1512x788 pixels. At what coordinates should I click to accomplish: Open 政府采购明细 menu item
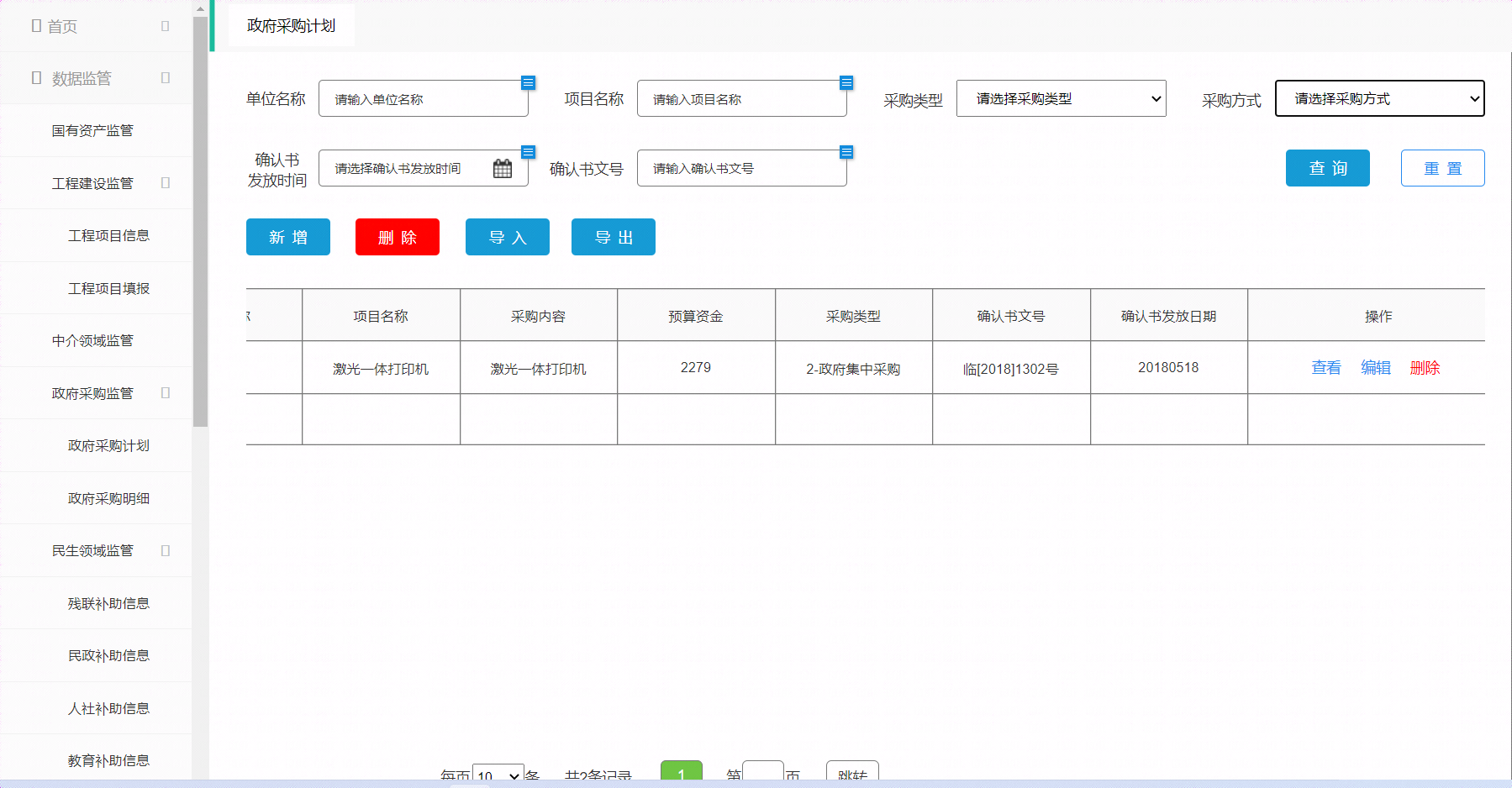pos(108,498)
